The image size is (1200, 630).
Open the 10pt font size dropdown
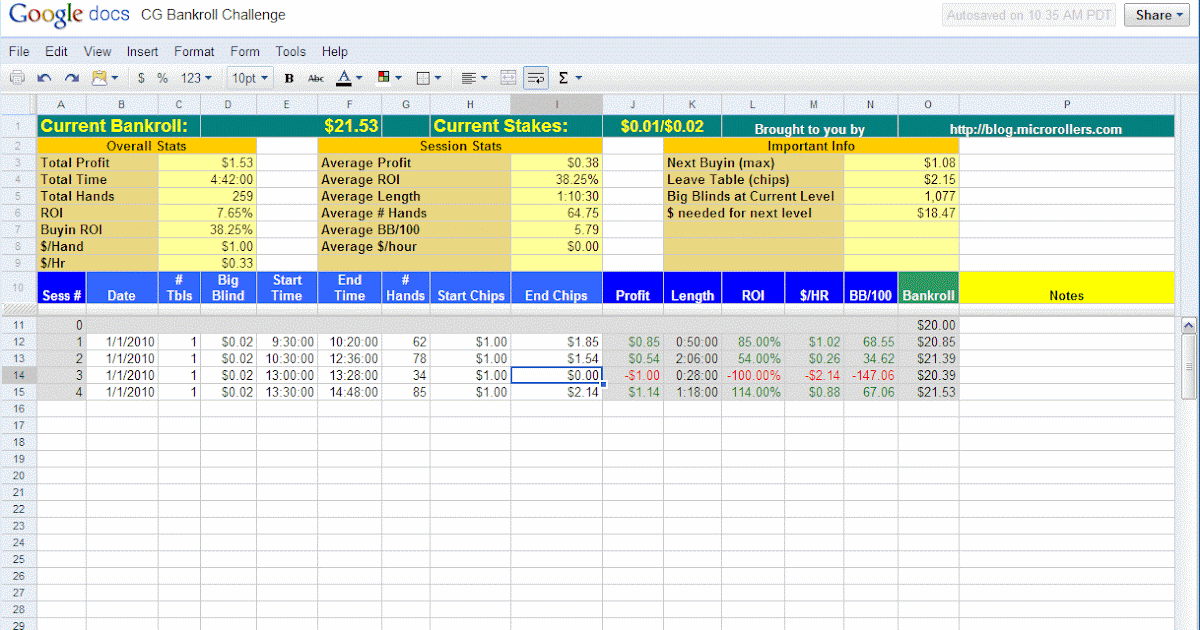pyautogui.click(x=249, y=77)
